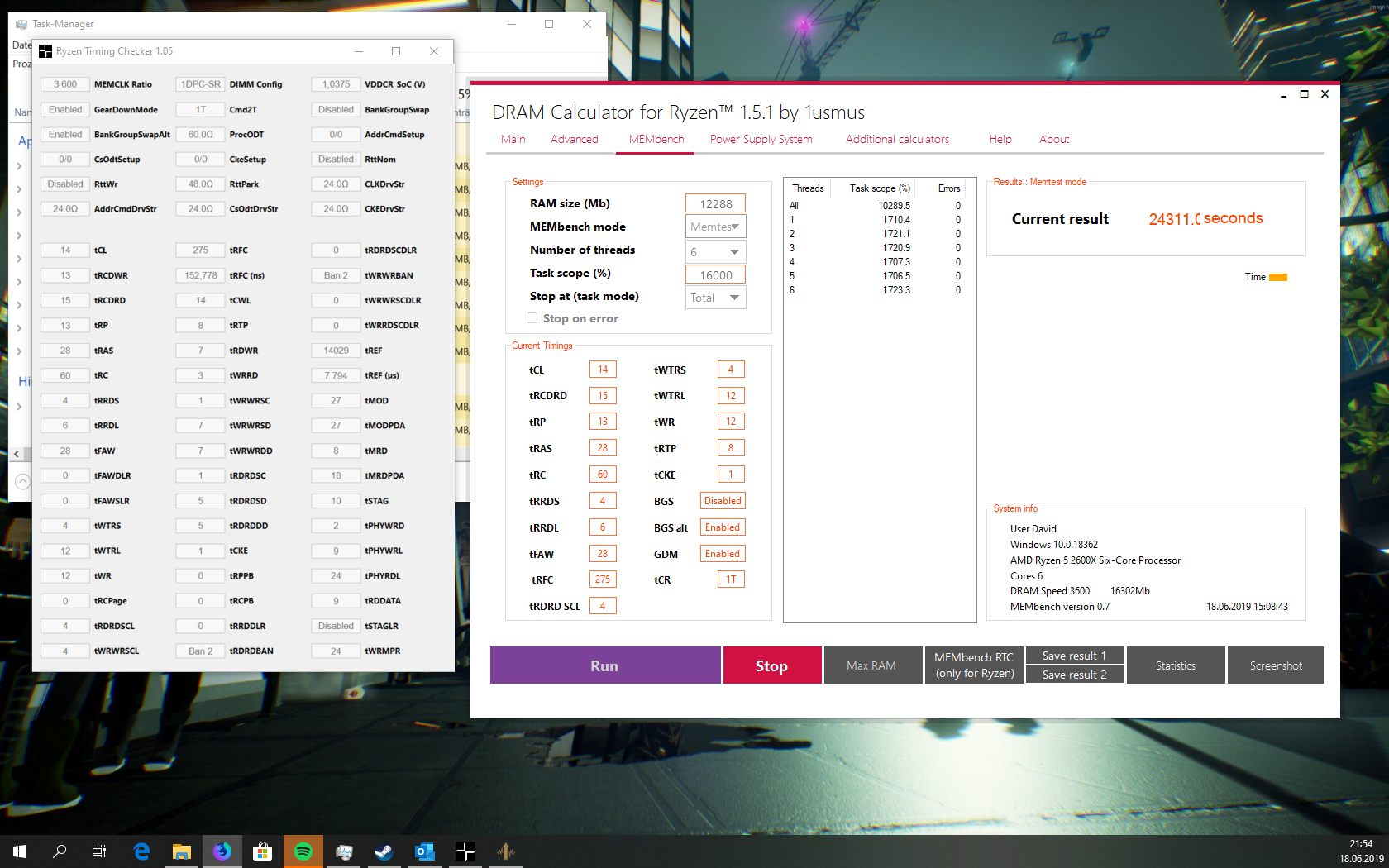The image size is (1389, 868).
Task: Click the Task scope (%) input field
Action: [x=716, y=274]
